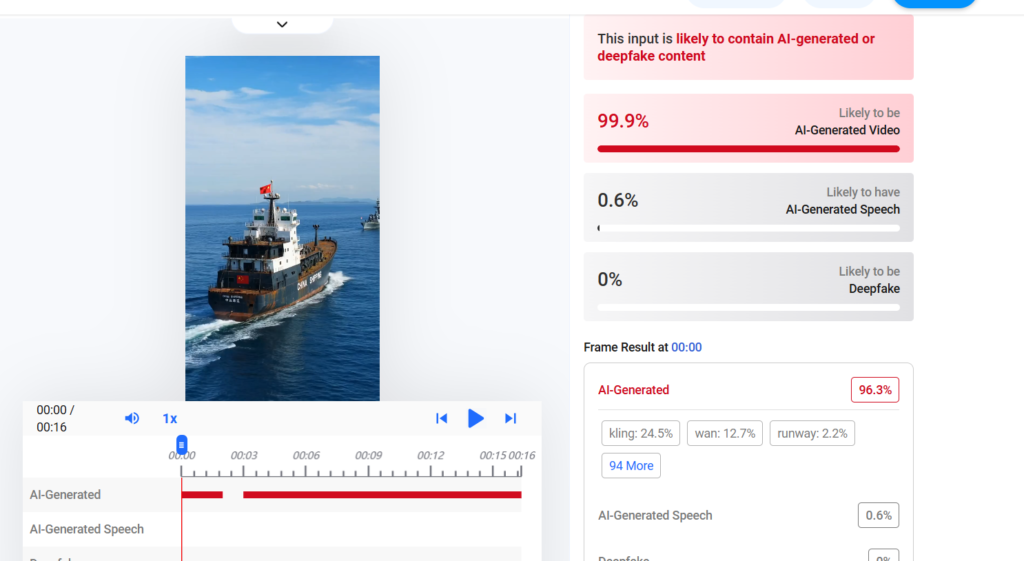Open the 0.6% AI-Generated Speech result card
Image resolution: width=1024 pixels, height=561 pixels.
(748, 207)
